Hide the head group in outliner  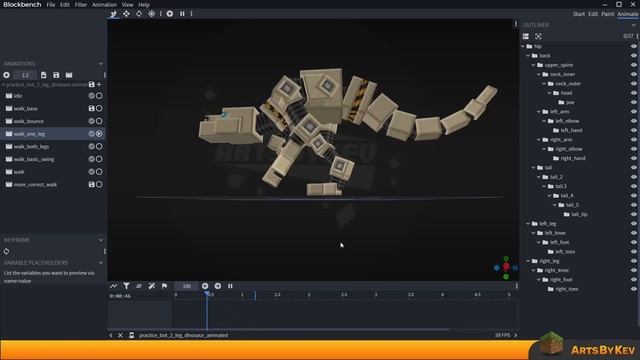(x=633, y=93)
